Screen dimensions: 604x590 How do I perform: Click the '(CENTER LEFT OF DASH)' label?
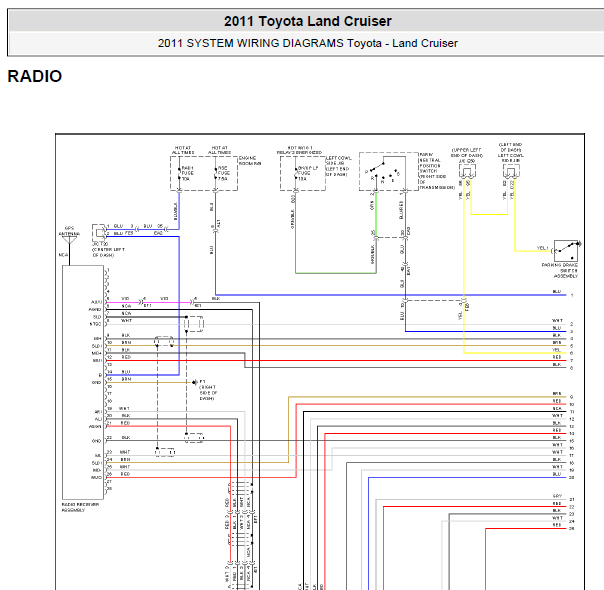click(x=108, y=252)
